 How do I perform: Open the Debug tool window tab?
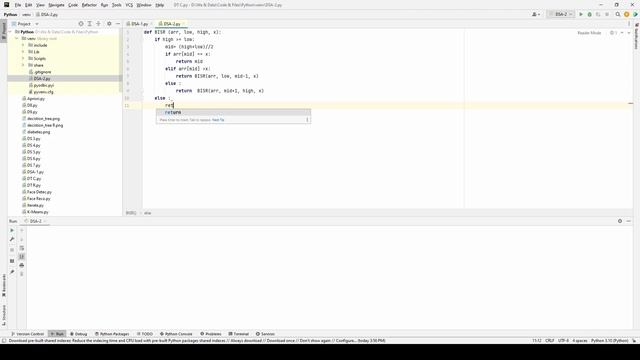point(78,334)
